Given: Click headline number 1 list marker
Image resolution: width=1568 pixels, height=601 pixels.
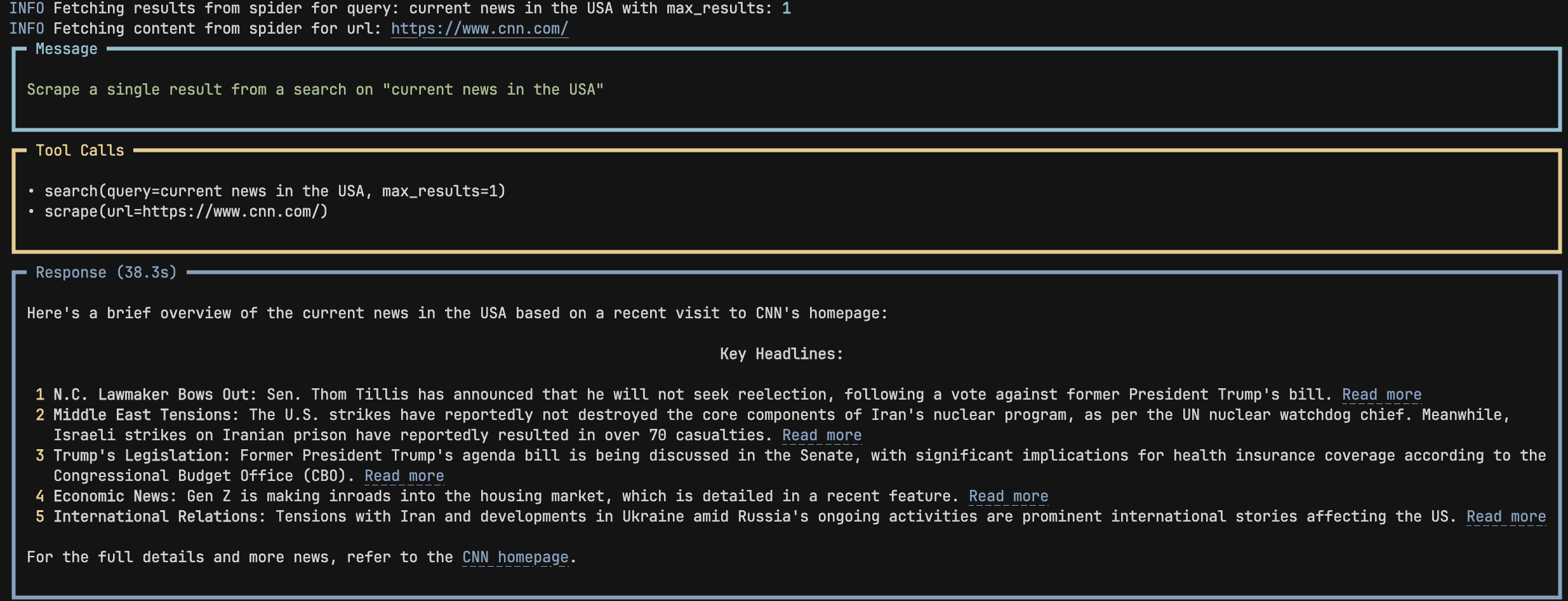Looking at the screenshot, I should tap(40, 395).
